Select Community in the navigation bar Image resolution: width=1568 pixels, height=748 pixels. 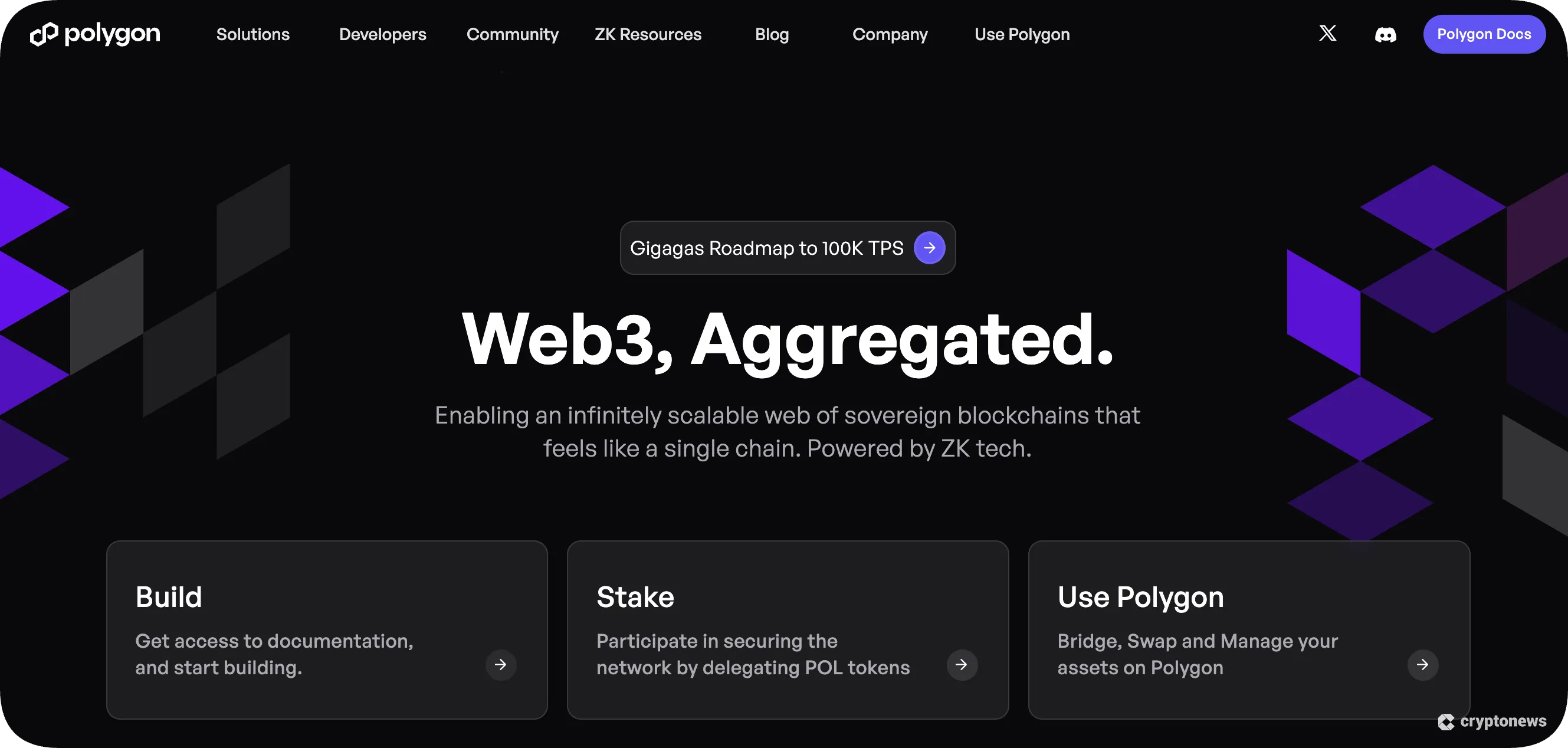tap(513, 34)
